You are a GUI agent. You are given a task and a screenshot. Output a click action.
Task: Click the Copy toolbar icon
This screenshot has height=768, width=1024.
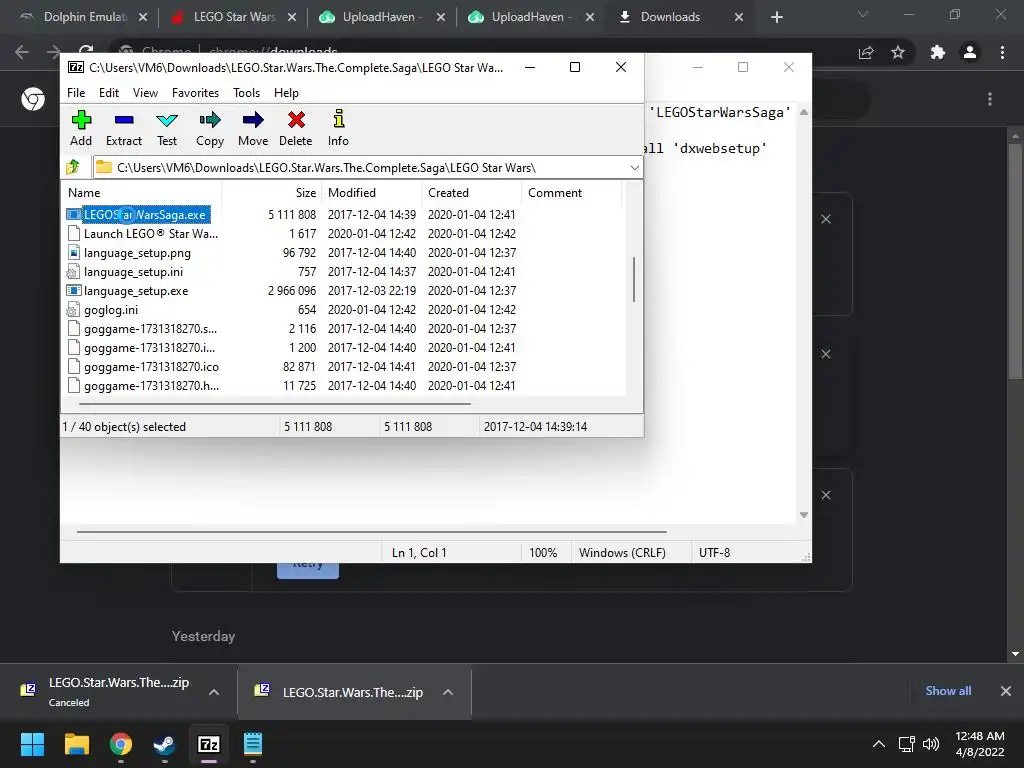tap(210, 129)
